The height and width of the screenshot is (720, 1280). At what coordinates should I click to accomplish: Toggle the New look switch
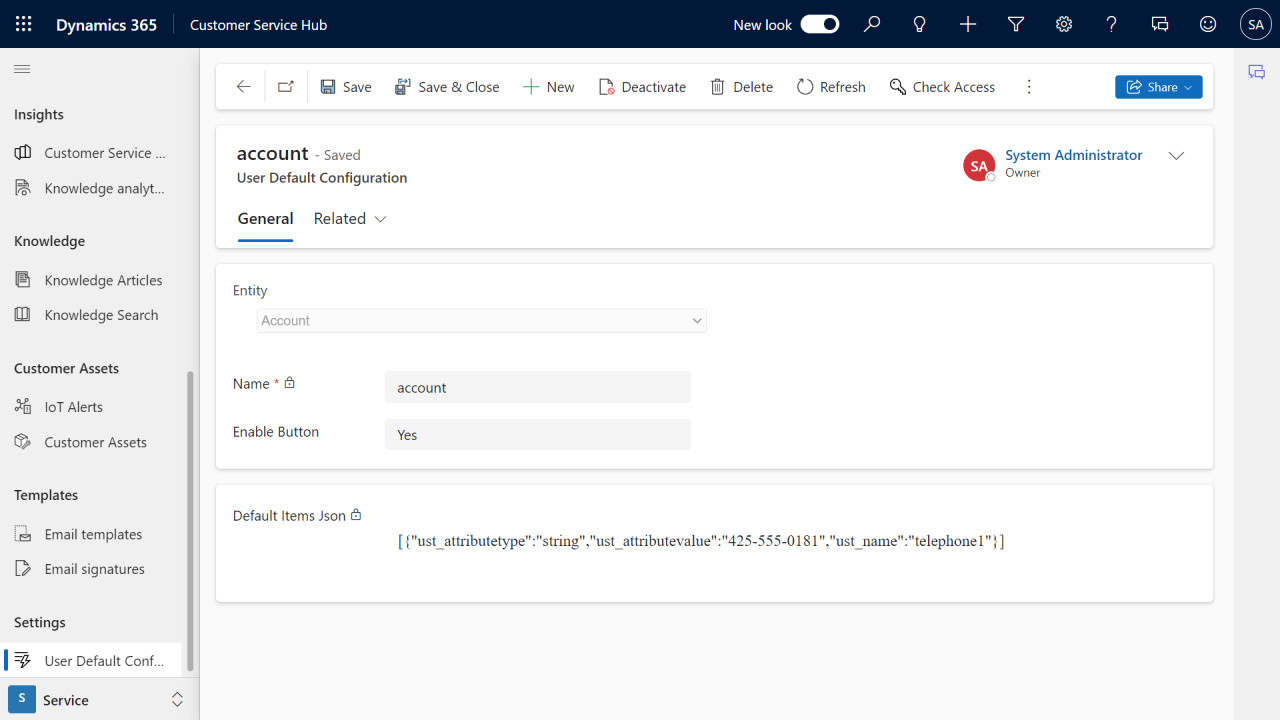[820, 24]
